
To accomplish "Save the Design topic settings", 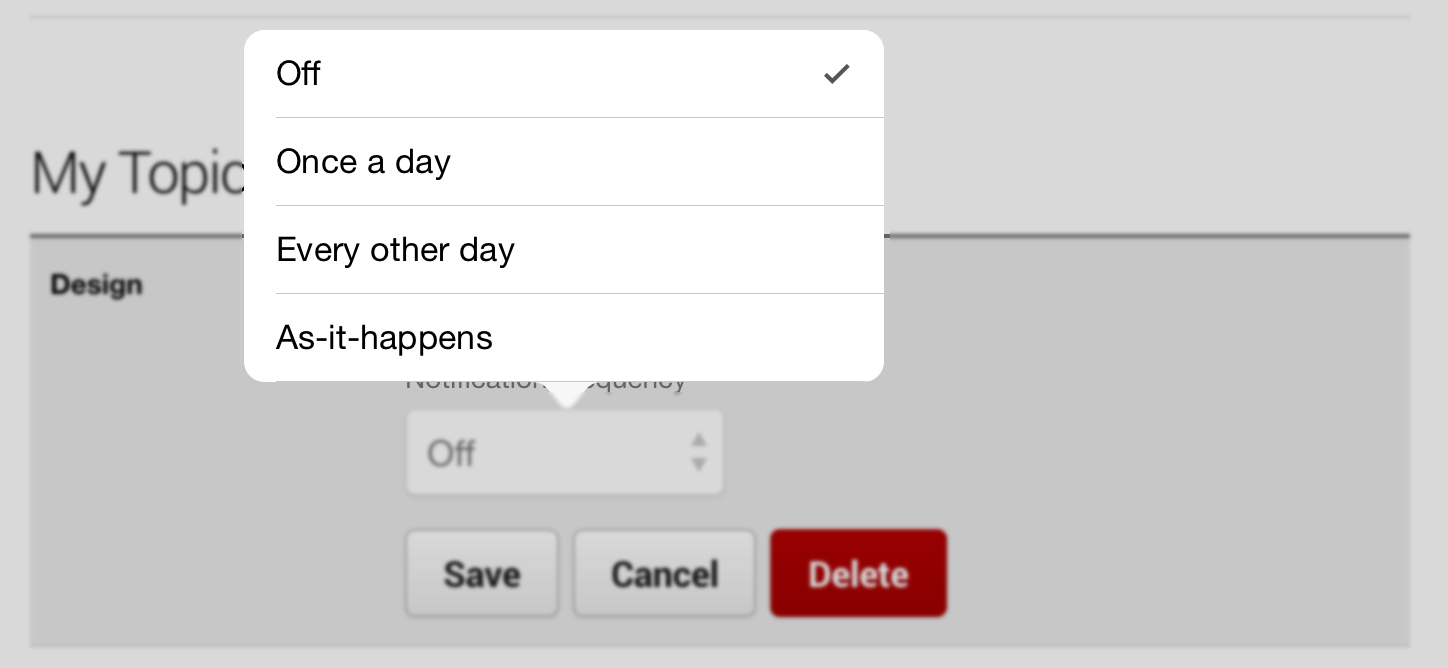I will 482,574.
